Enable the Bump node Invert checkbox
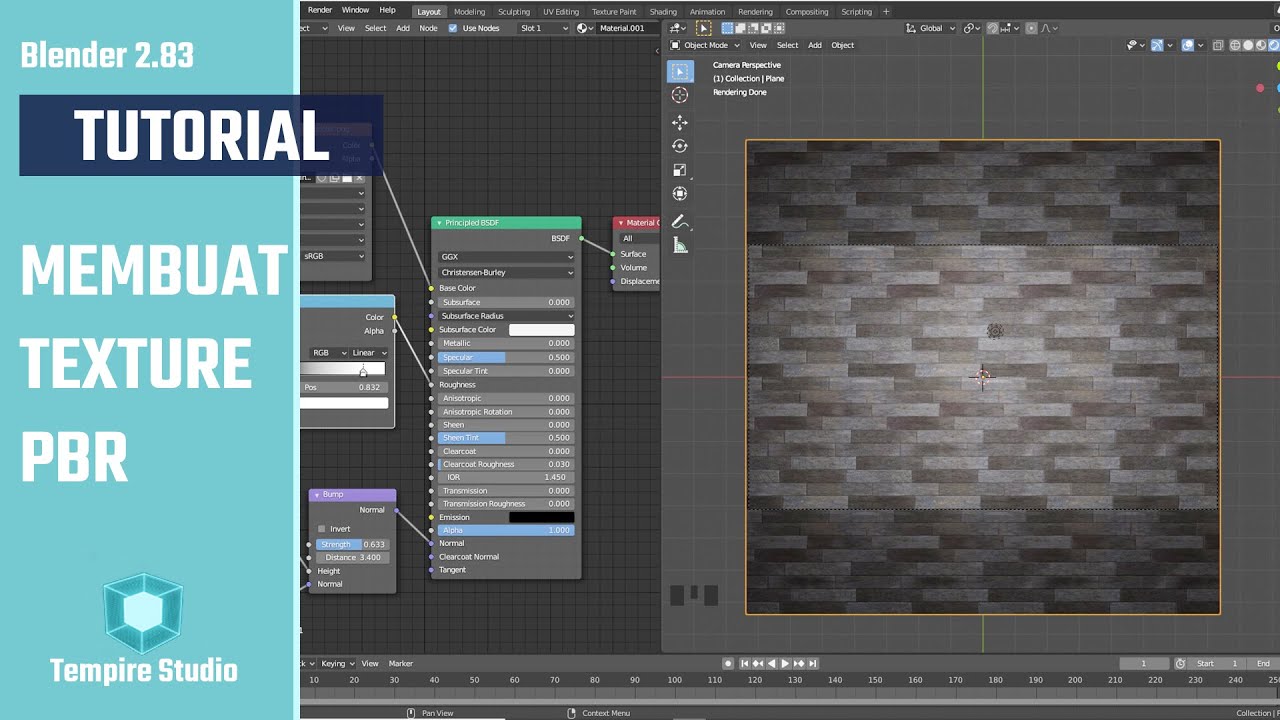 point(321,528)
